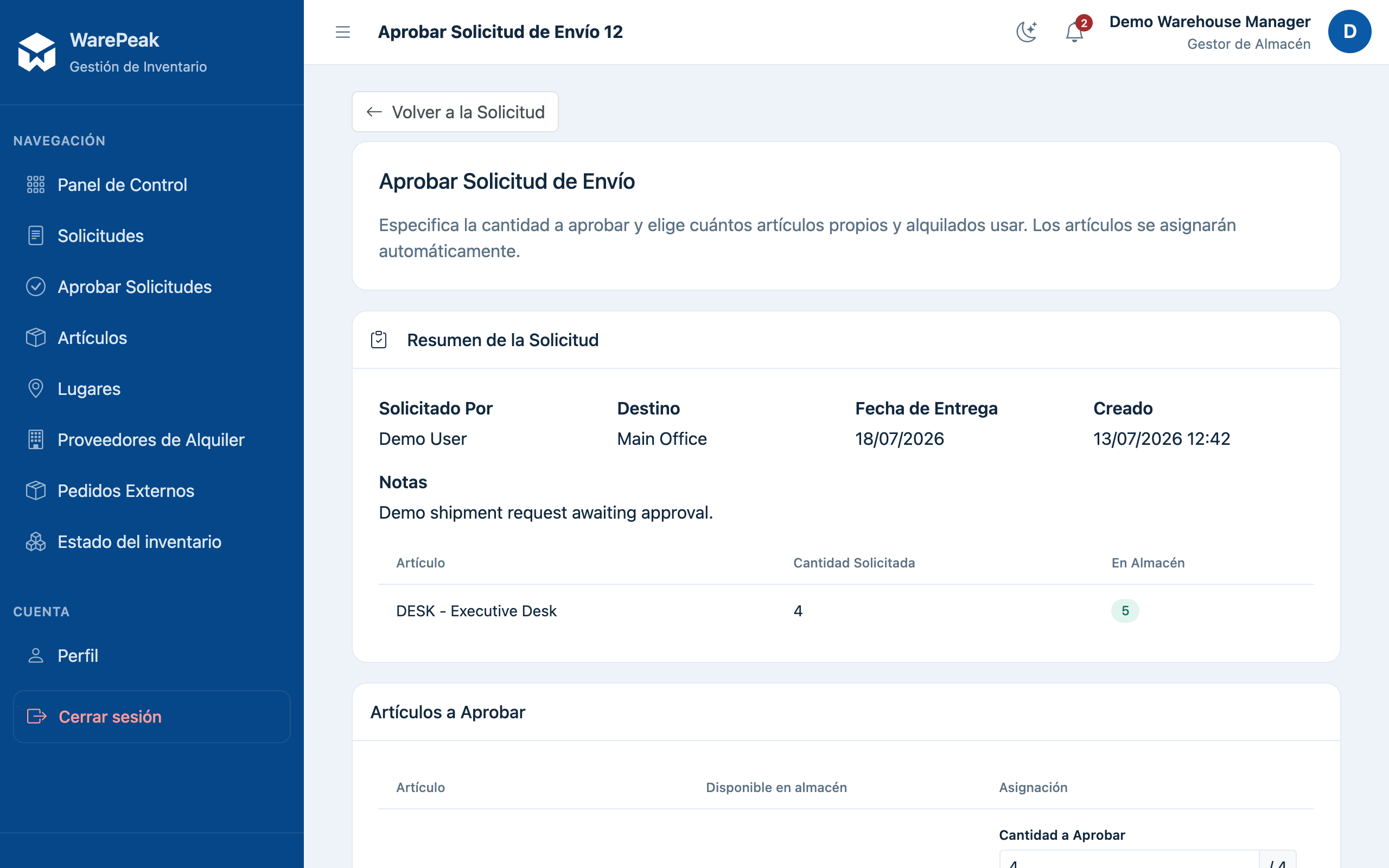1389x868 pixels.
Task: Click the Panel de Control grid icon
Action: 36,185
